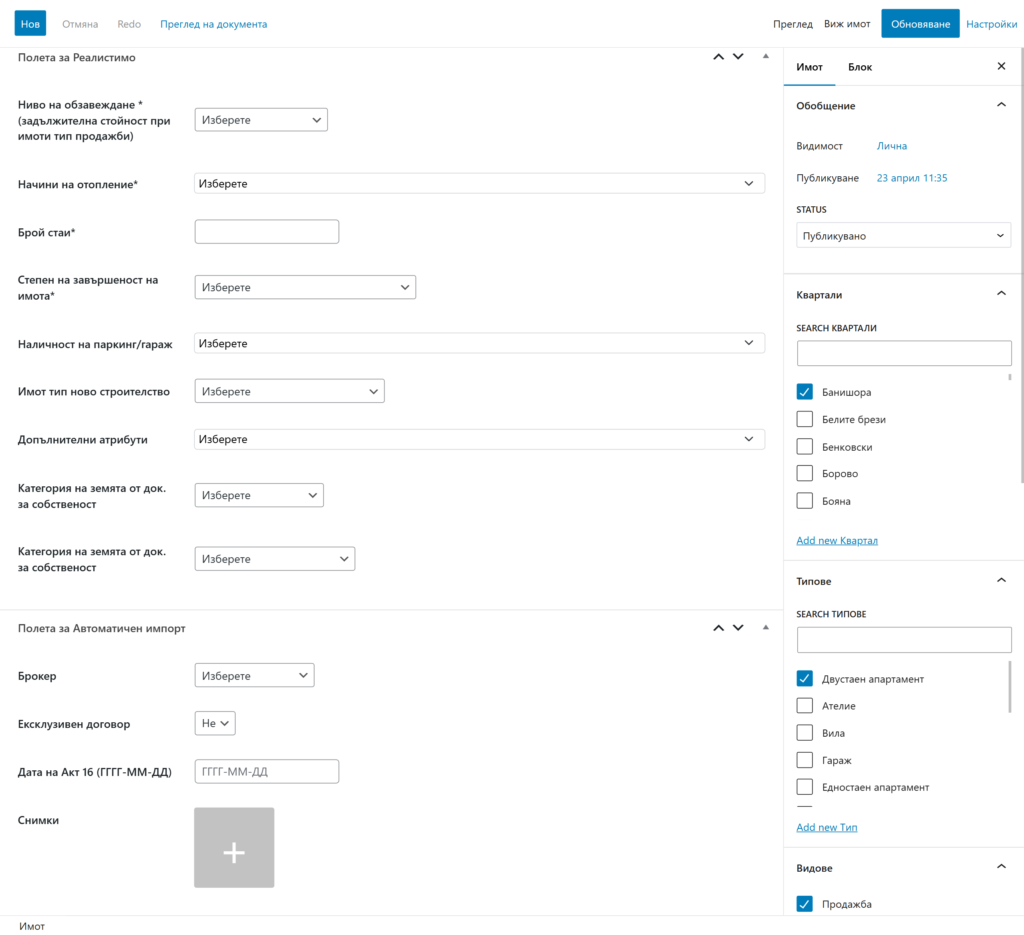Viewport: 1024px width, 935px height.
Task: Collapse the Обобщение section chevron
Action: click(x=1001, y=105)
